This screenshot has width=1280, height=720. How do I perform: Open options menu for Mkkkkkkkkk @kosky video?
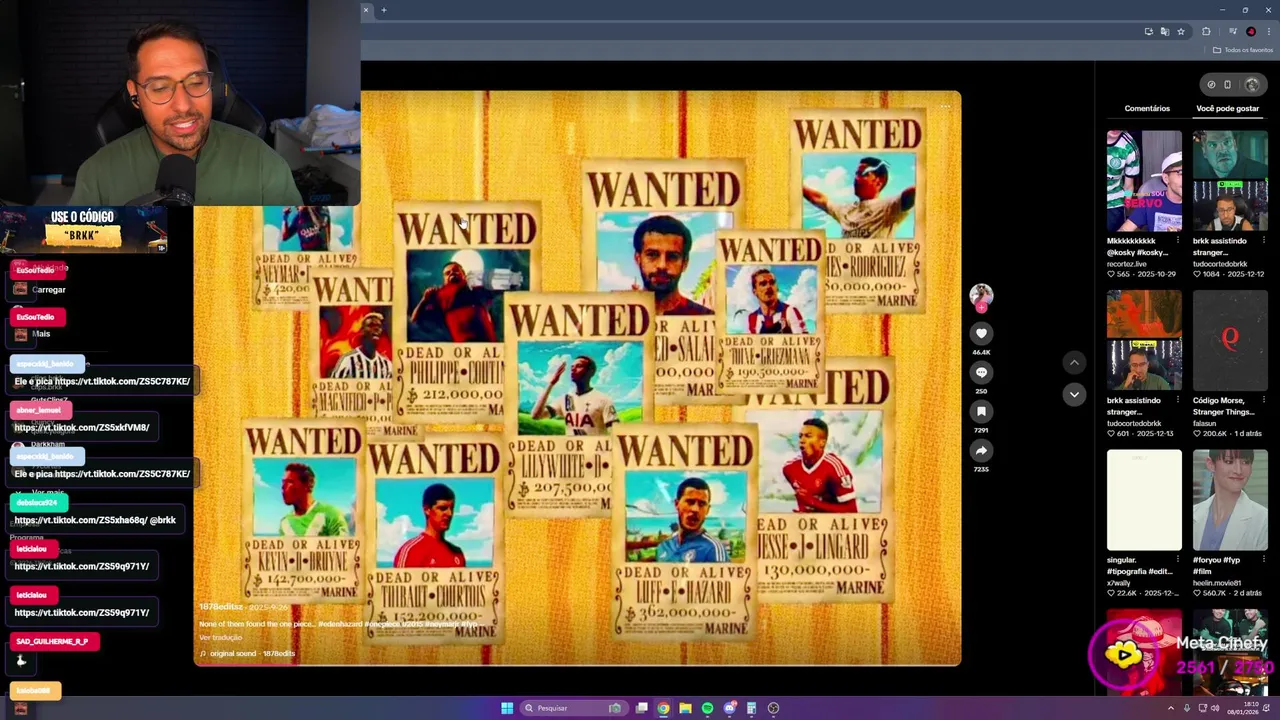tap(1177, 240)
